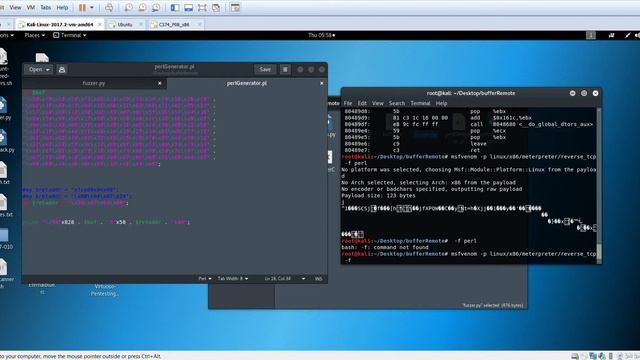Open the Tab Width dropdown in gedit's status bar
The width and height of the screenshot is (640, 360).
pos(233,279)
